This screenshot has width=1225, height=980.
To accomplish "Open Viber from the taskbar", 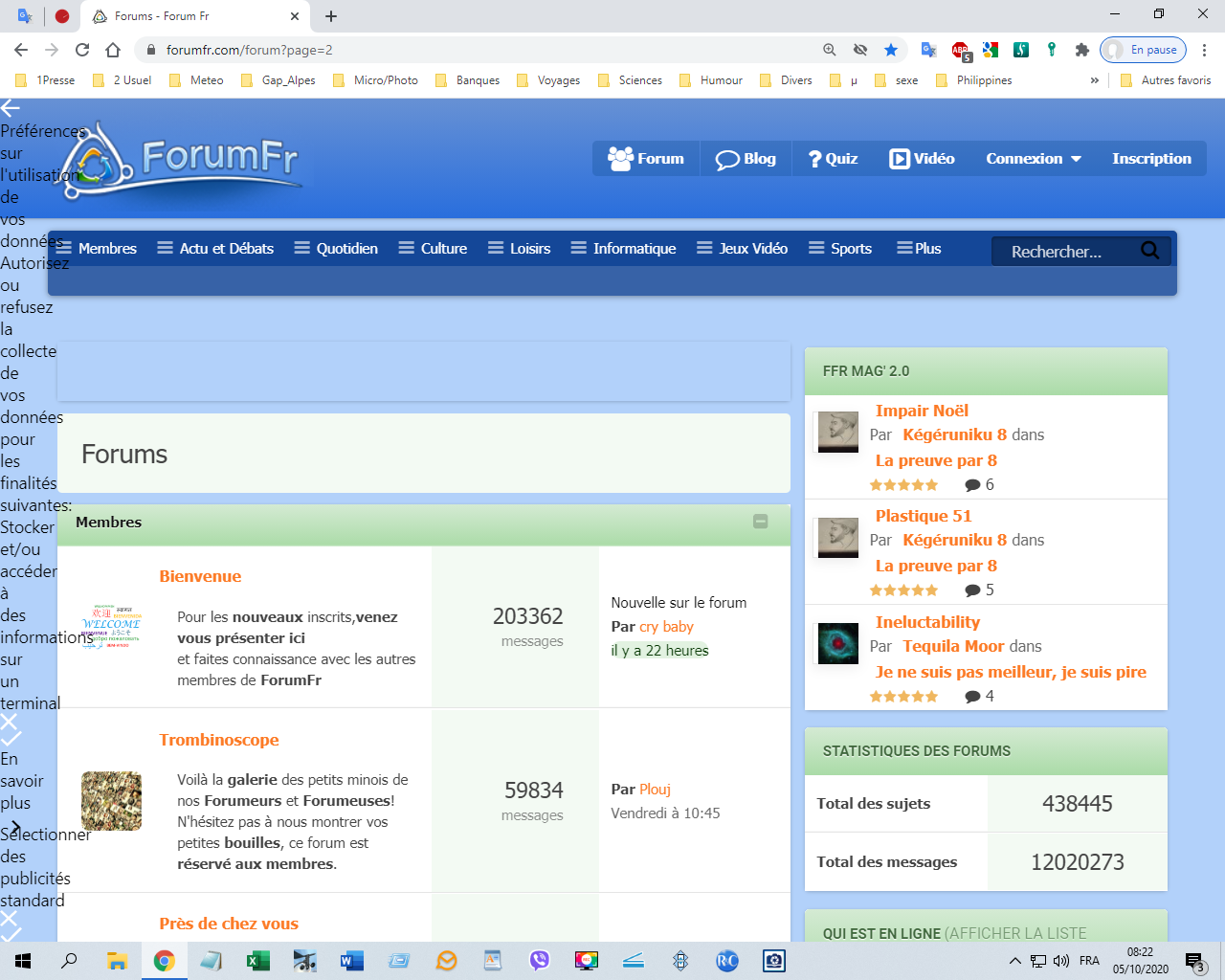I will point(540,961).
